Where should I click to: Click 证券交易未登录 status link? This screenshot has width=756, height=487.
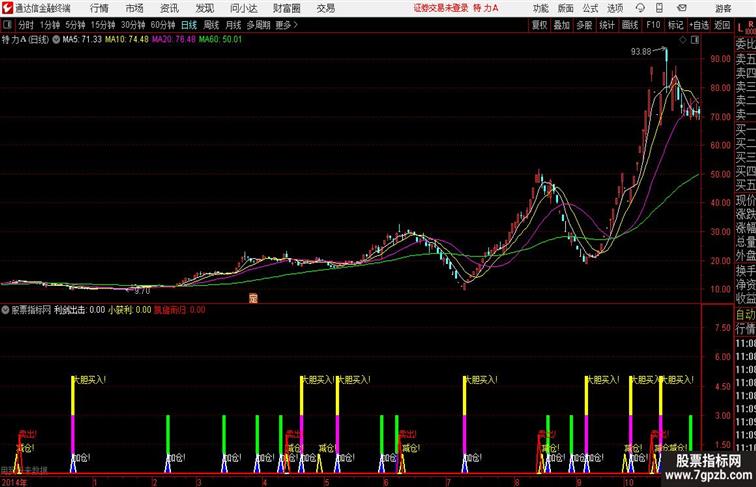pyautogui.click(x=441, y=8)
